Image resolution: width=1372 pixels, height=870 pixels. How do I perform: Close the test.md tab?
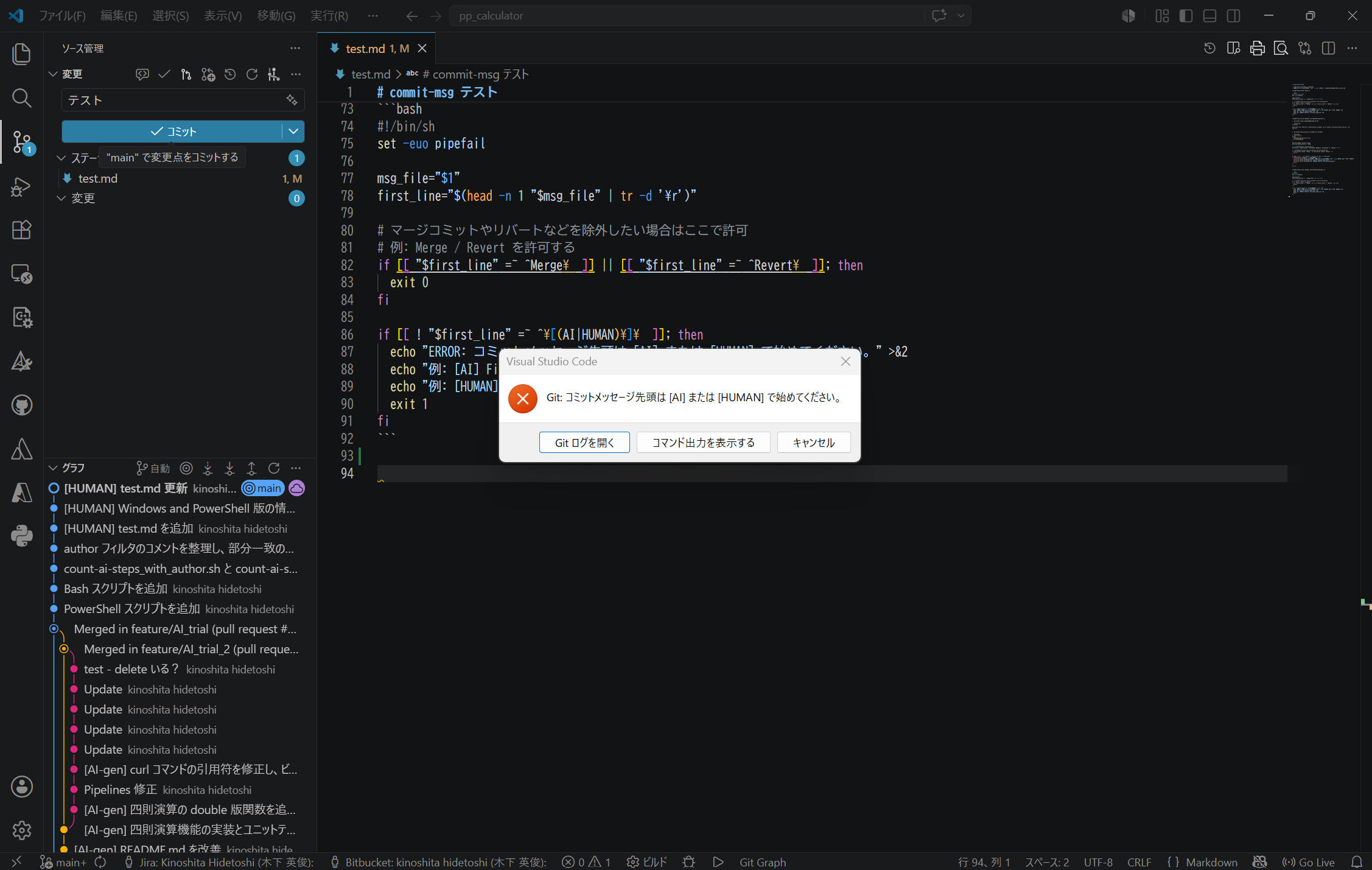(422, 48)
